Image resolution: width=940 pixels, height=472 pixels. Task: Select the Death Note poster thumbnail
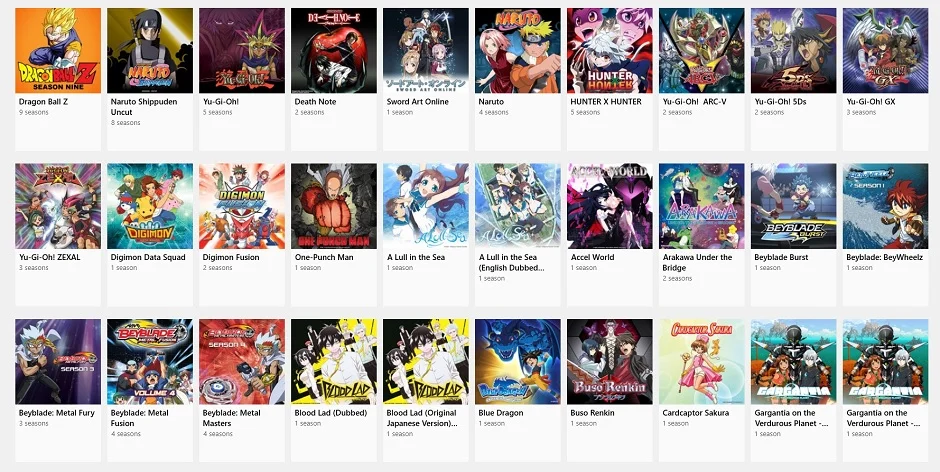[334, 50]
